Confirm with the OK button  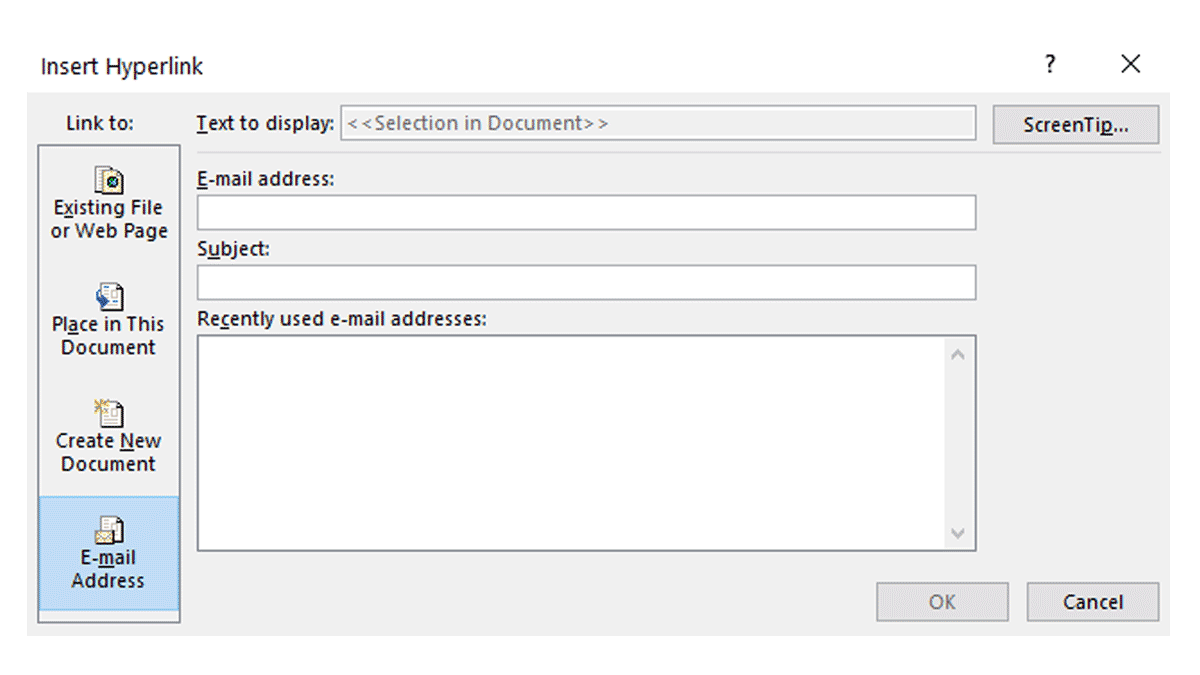(942, 602)
